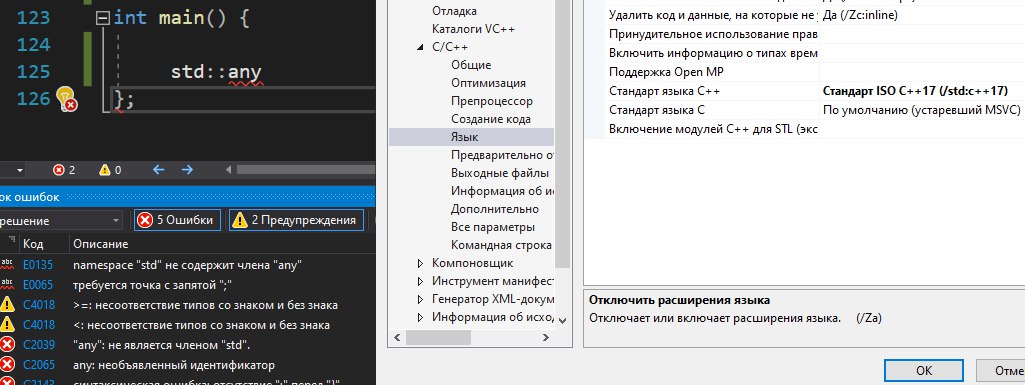1025x385 pixels.
Task: Open the Стандарт языка C value dropdown
Action: click(922, 110)
